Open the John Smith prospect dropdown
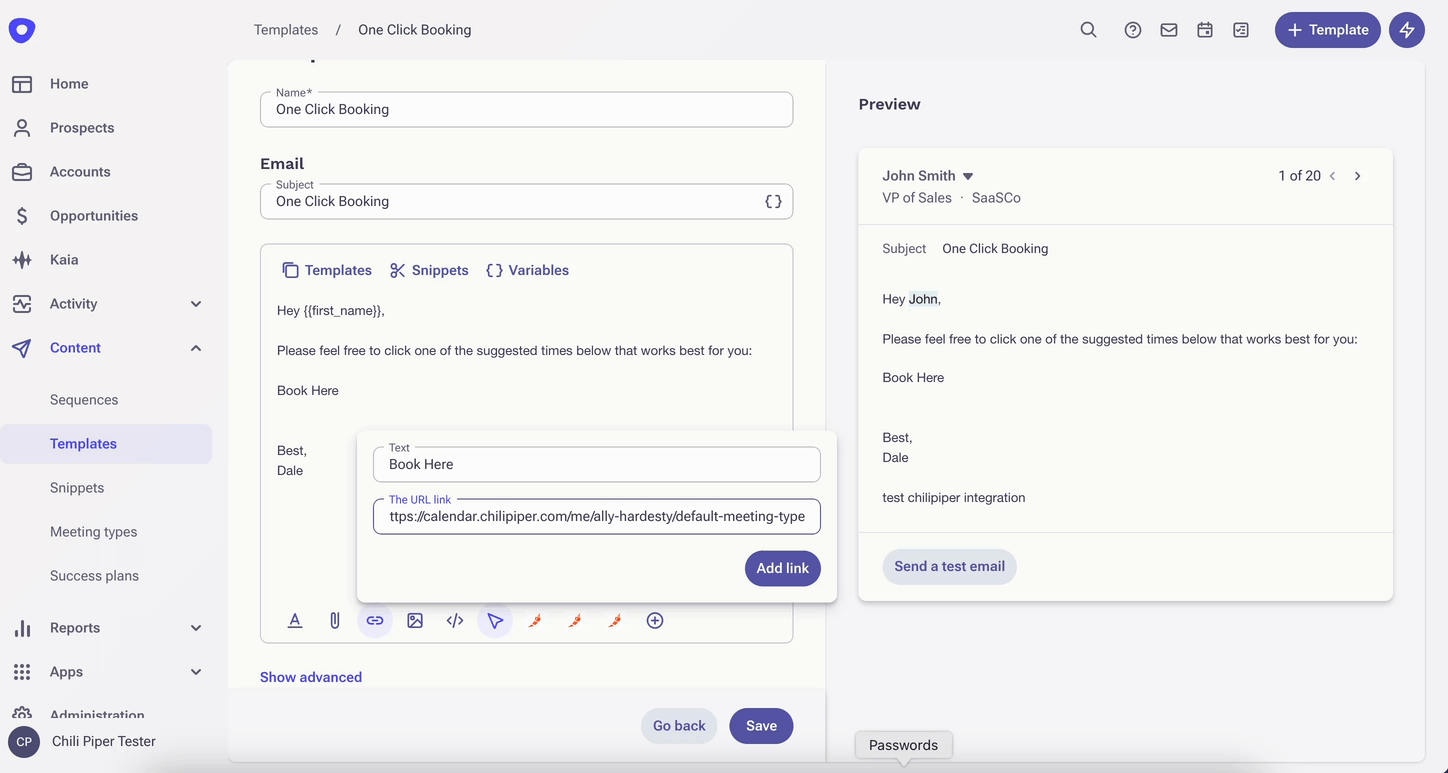The image size is (1448, 773). tap(967, 176)
